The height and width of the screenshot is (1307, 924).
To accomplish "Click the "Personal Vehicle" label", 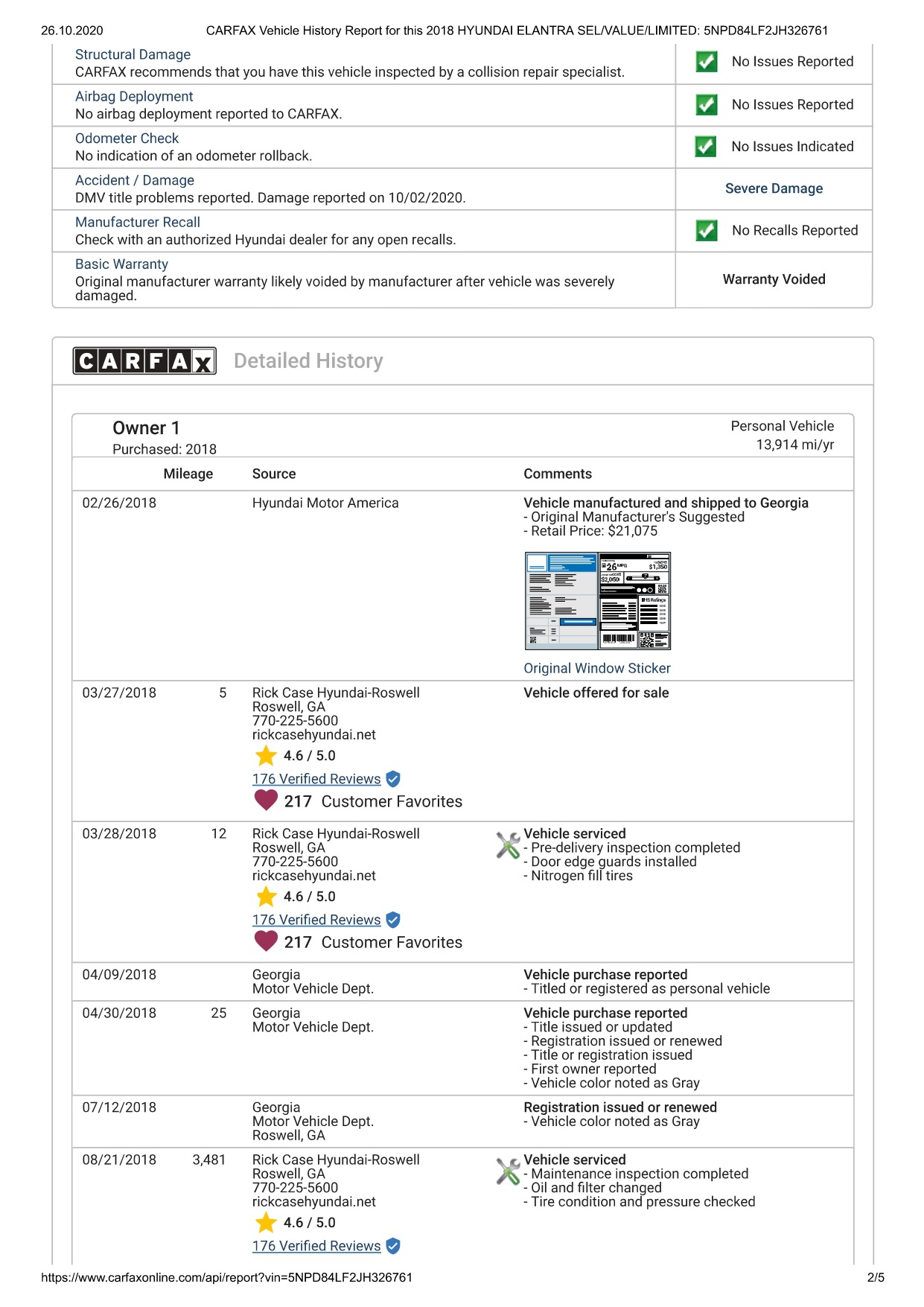I will [x=783, y=426].
